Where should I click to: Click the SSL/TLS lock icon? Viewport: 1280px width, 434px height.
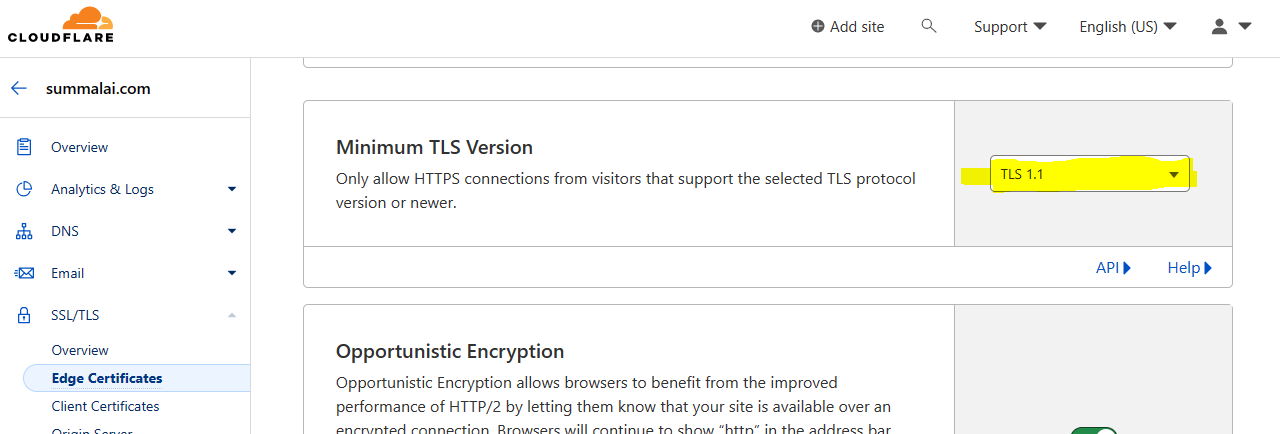pyautogui.click(x=24, y=315)
